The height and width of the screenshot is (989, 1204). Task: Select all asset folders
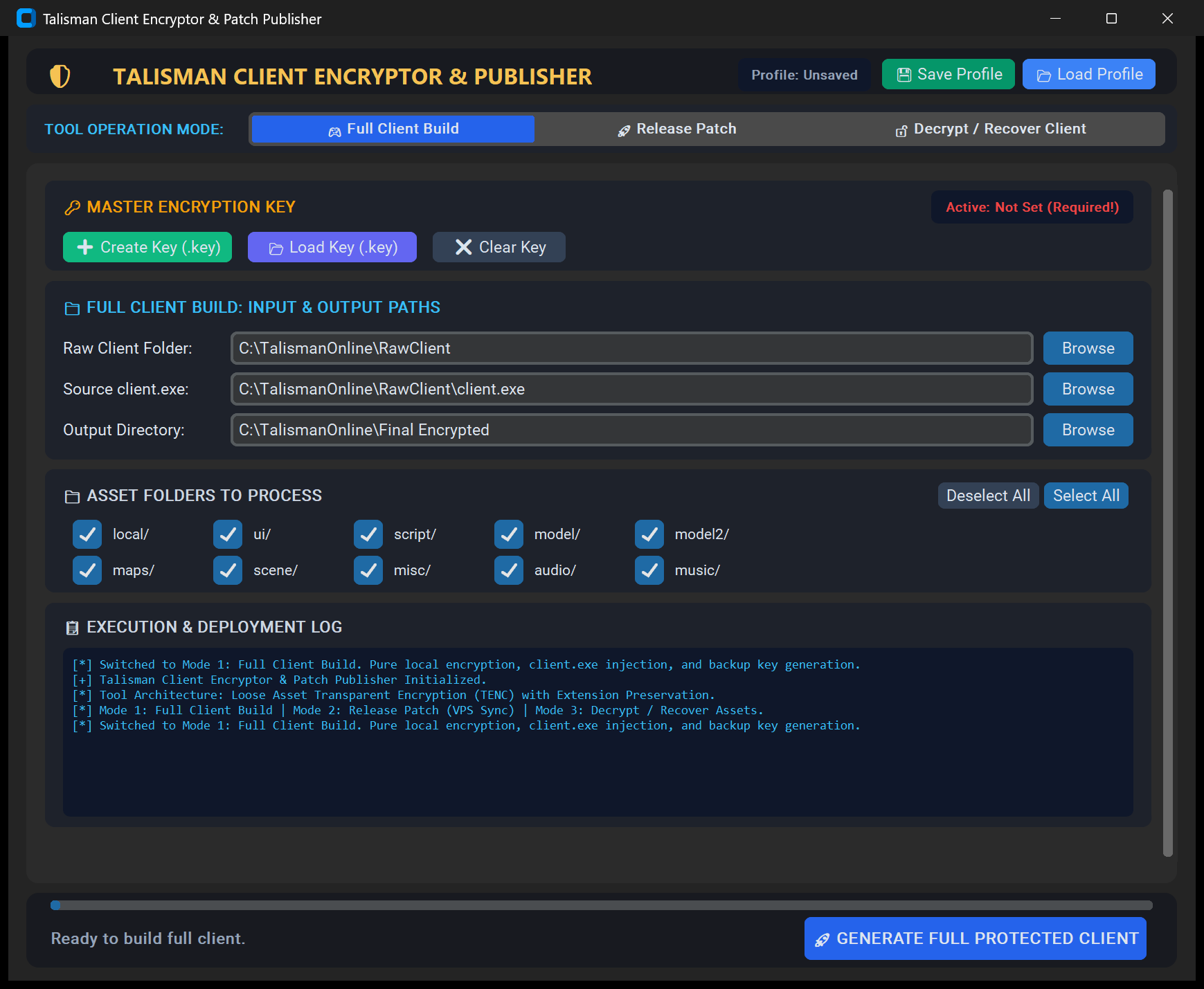tap(1086, 496)
